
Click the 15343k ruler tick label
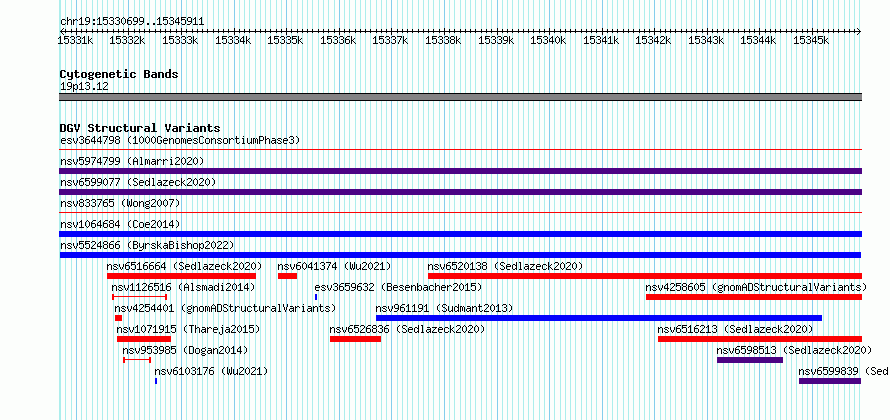706,40
